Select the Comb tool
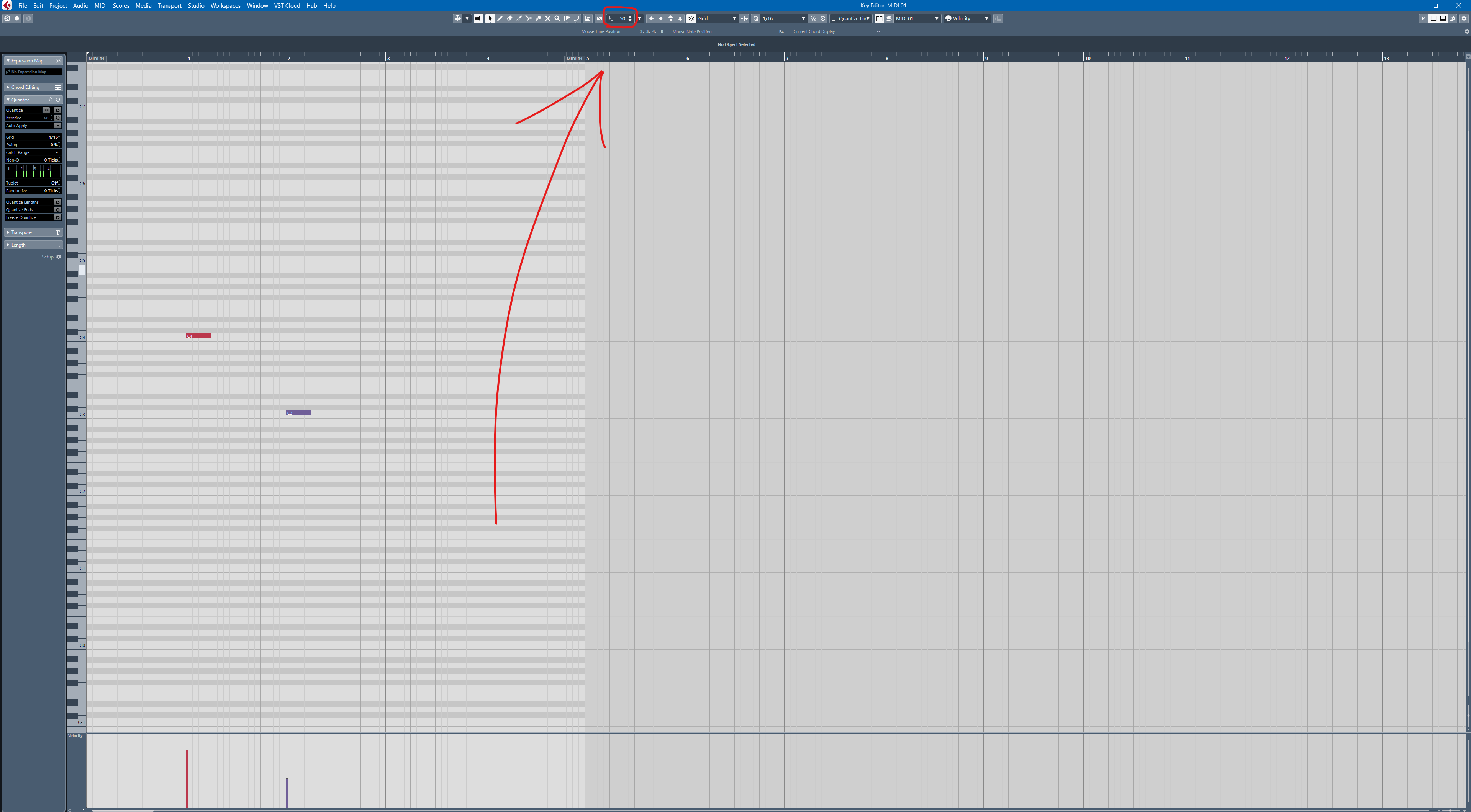 point(567,18)
